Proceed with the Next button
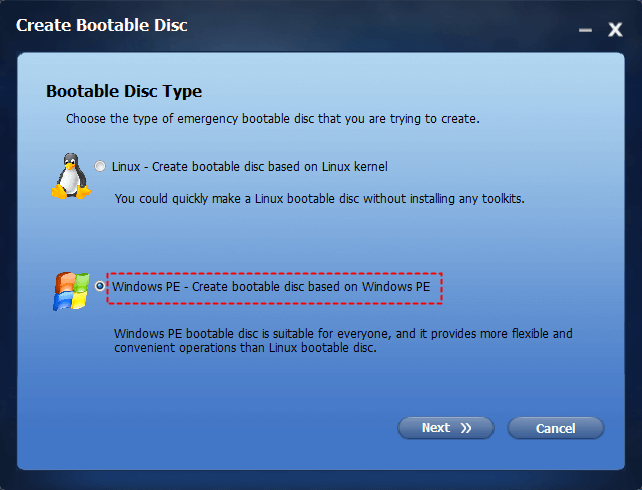 445,428
